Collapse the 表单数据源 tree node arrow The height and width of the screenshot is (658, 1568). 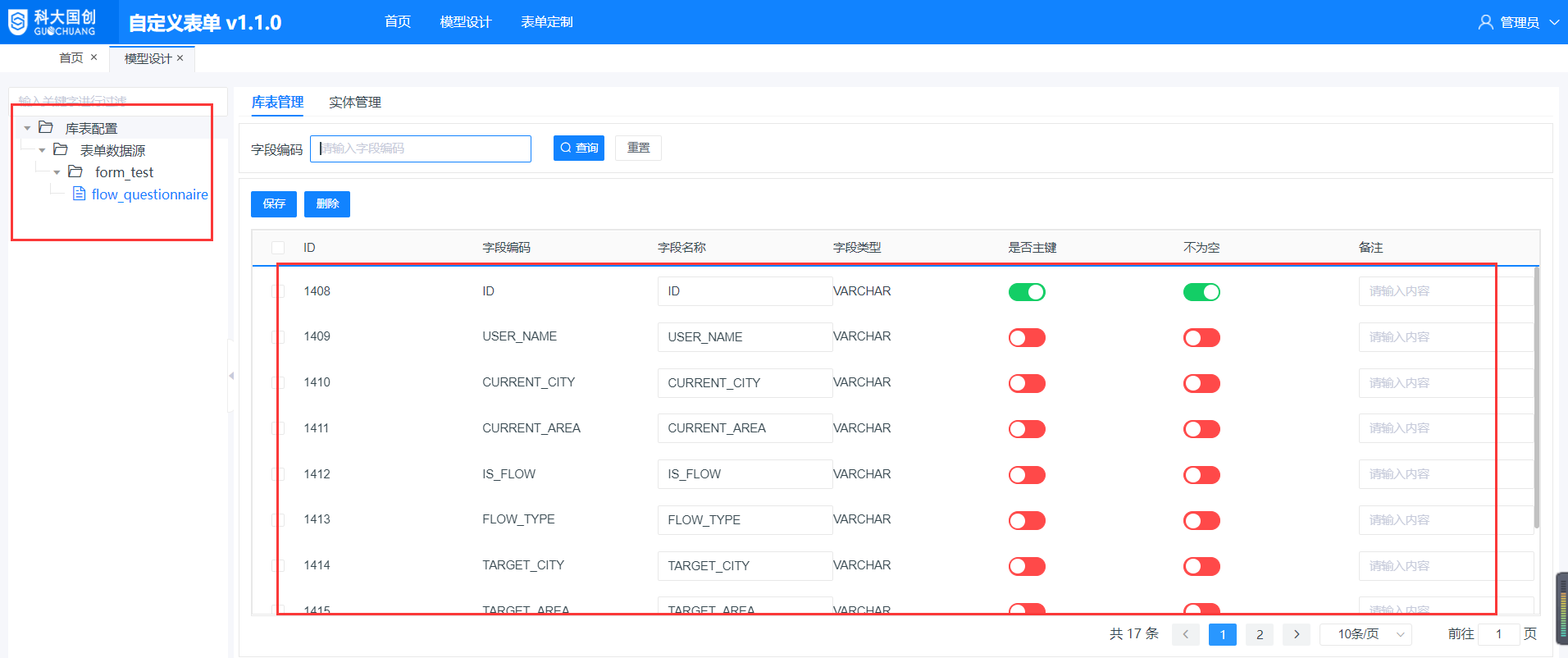42,150
